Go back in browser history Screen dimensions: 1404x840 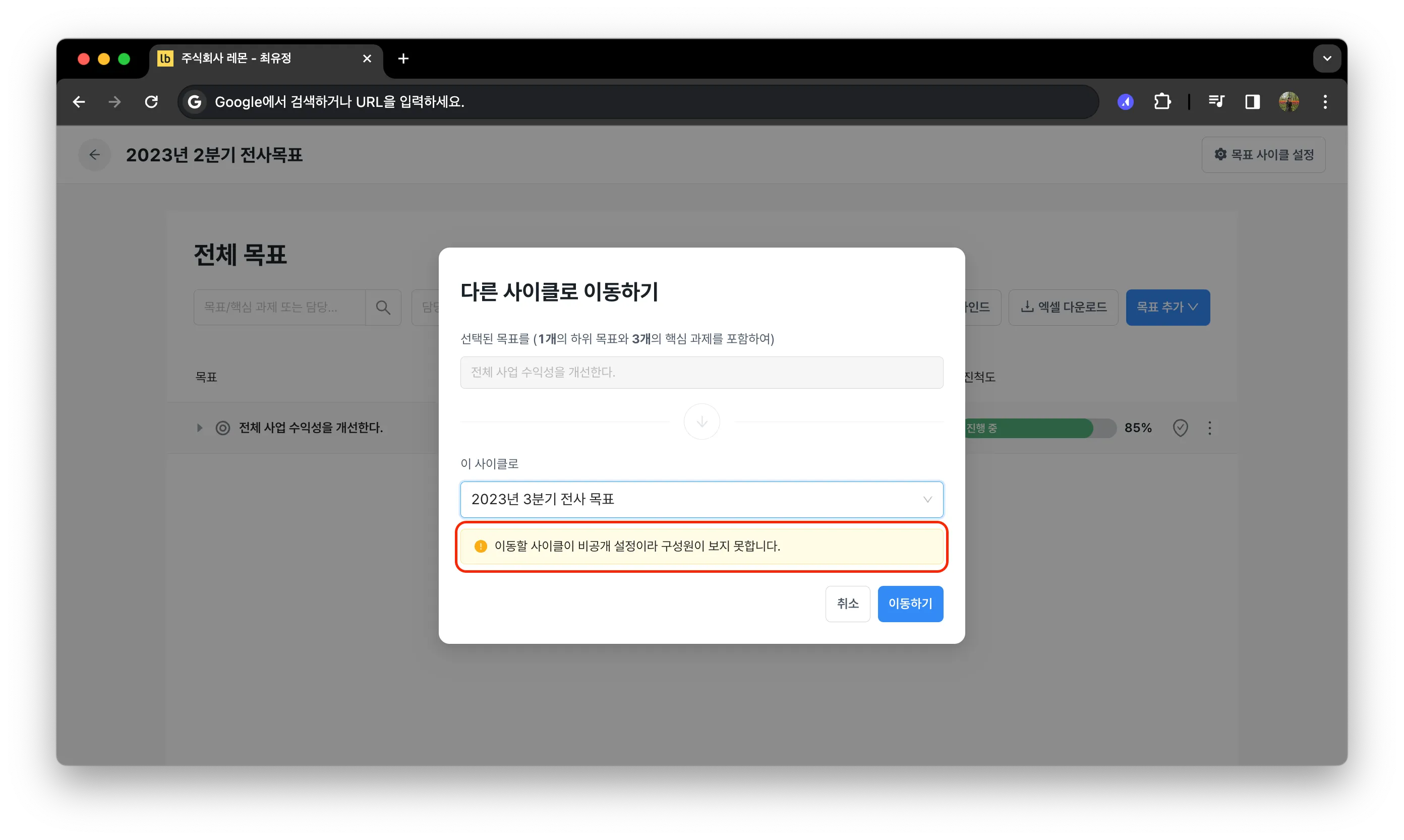point(79,102)
